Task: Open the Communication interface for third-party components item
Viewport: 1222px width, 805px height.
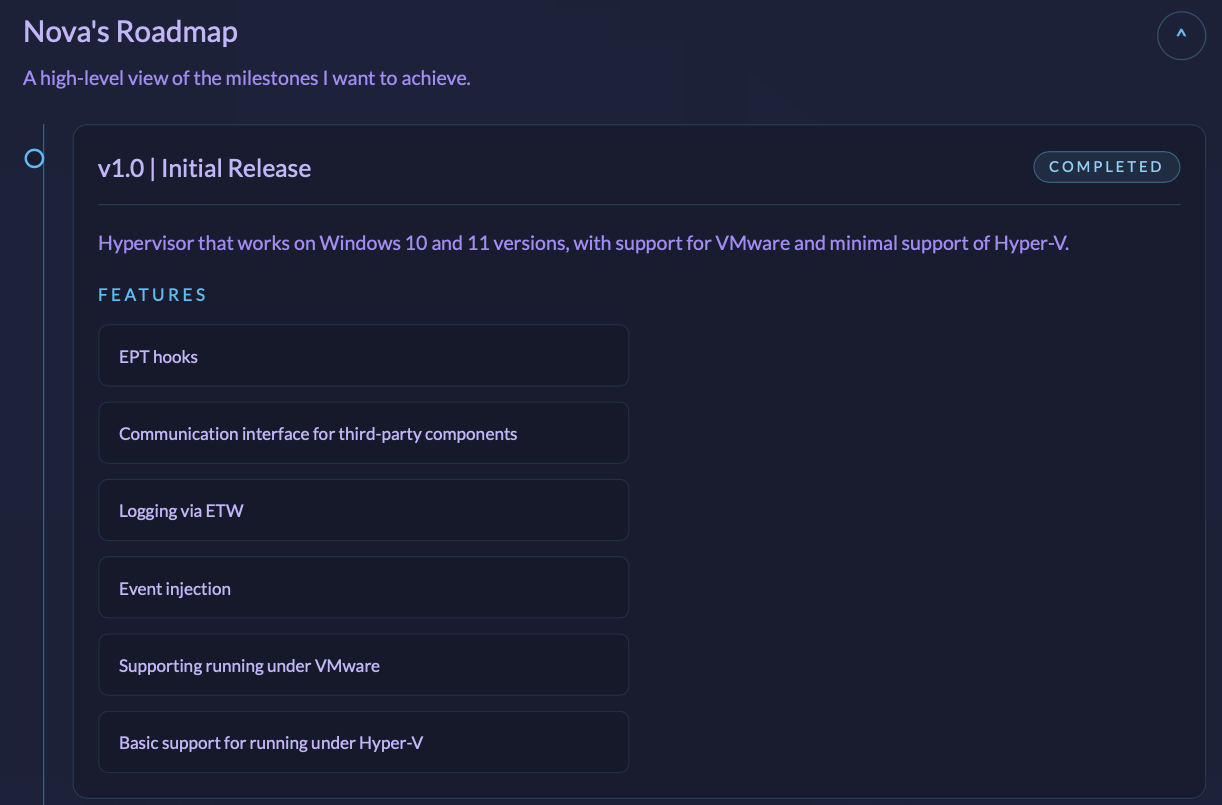Action: 363,433
